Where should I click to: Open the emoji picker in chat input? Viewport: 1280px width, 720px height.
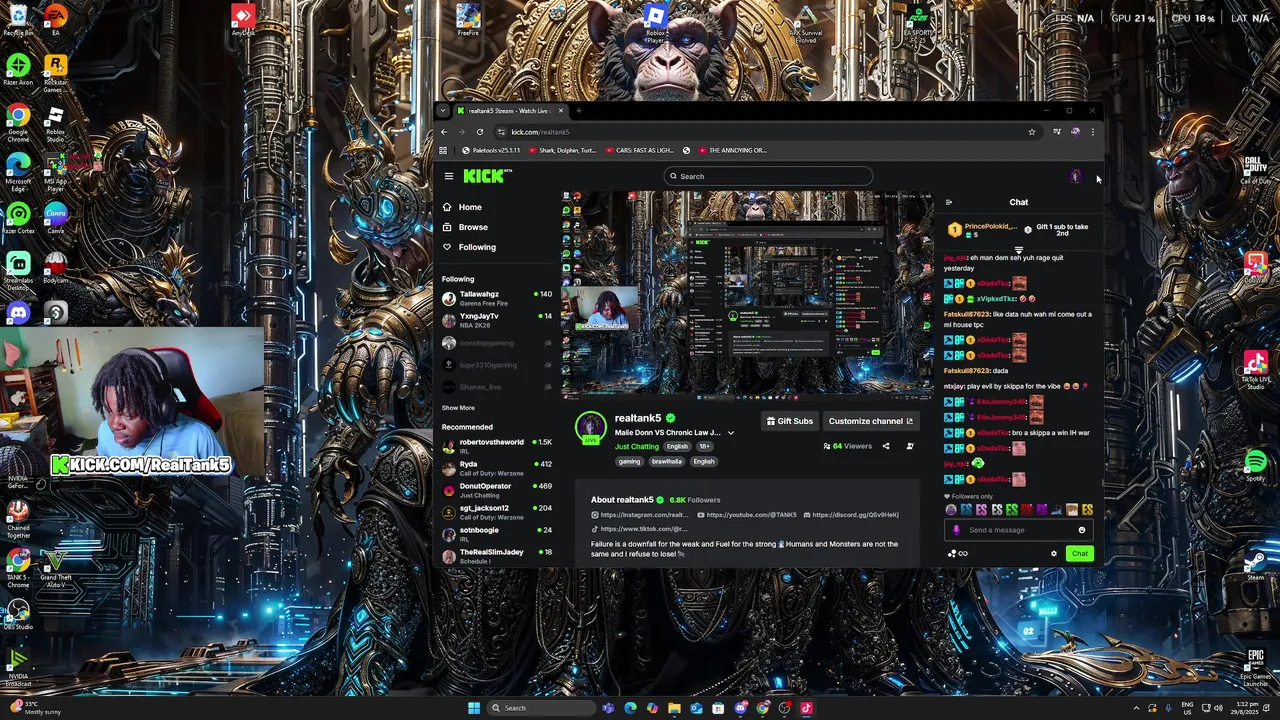(1081, 530)
